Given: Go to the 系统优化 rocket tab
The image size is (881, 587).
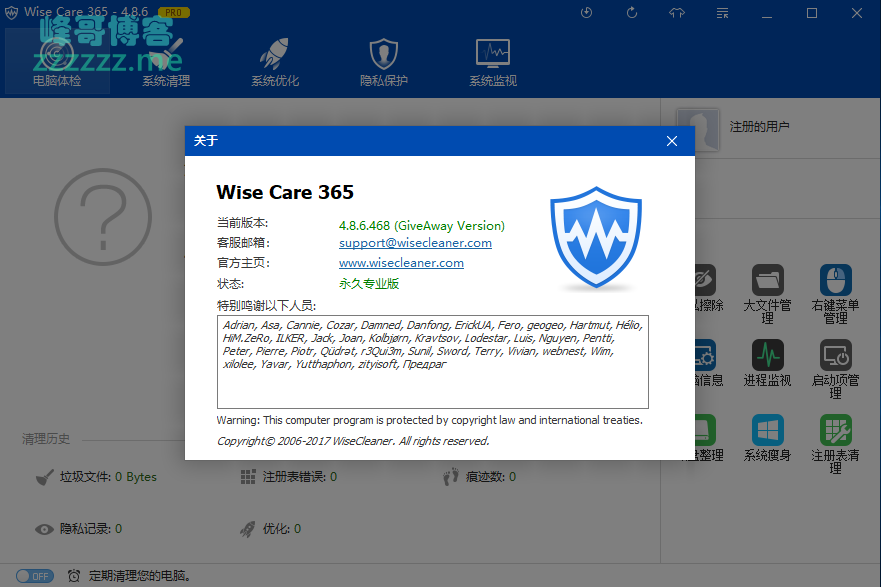Looking at the screenshot, I should (275, 61).
